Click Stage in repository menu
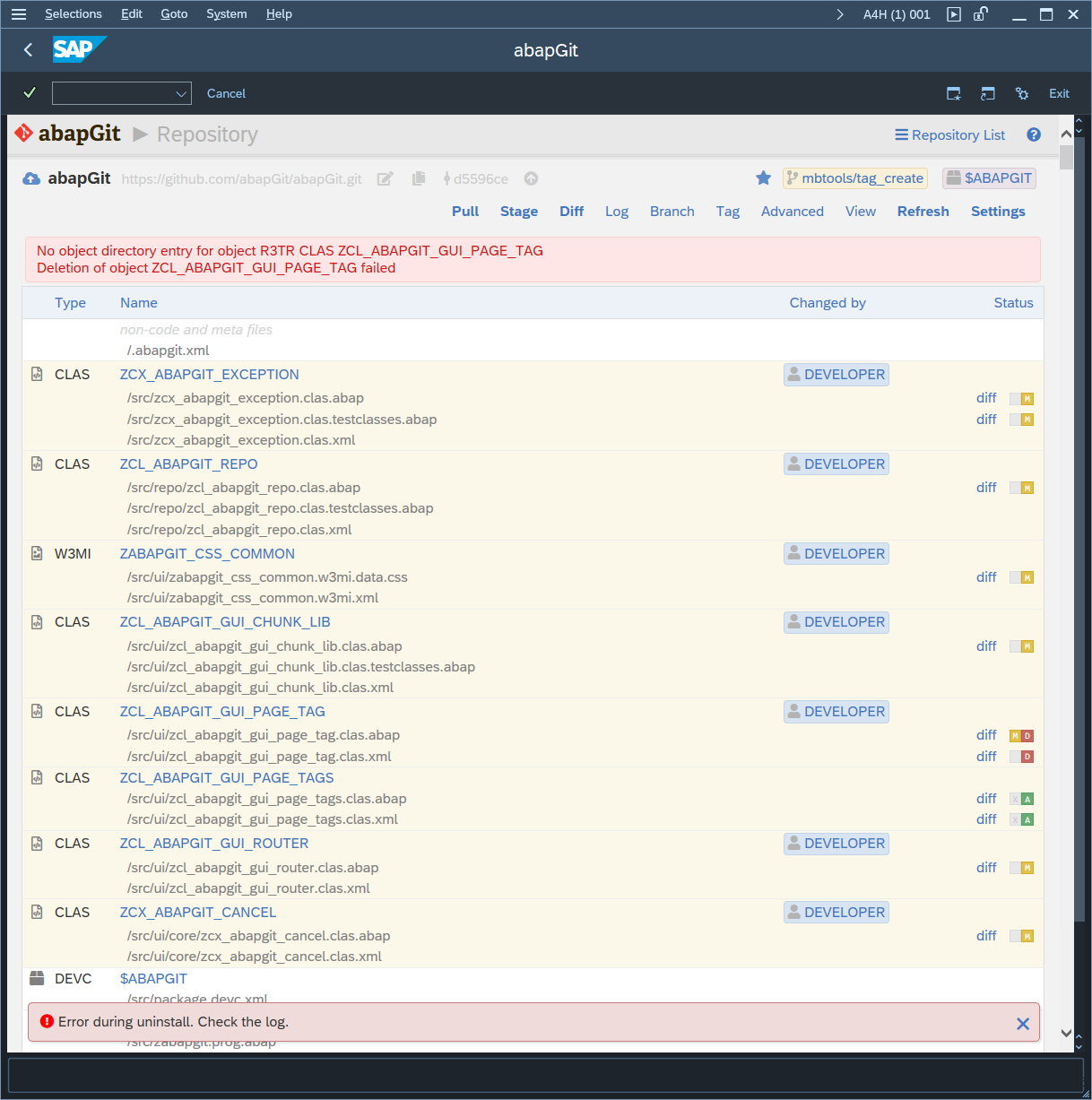Image resolution: width=1092 pixels, height=1100 pixels. coord(519,212)
